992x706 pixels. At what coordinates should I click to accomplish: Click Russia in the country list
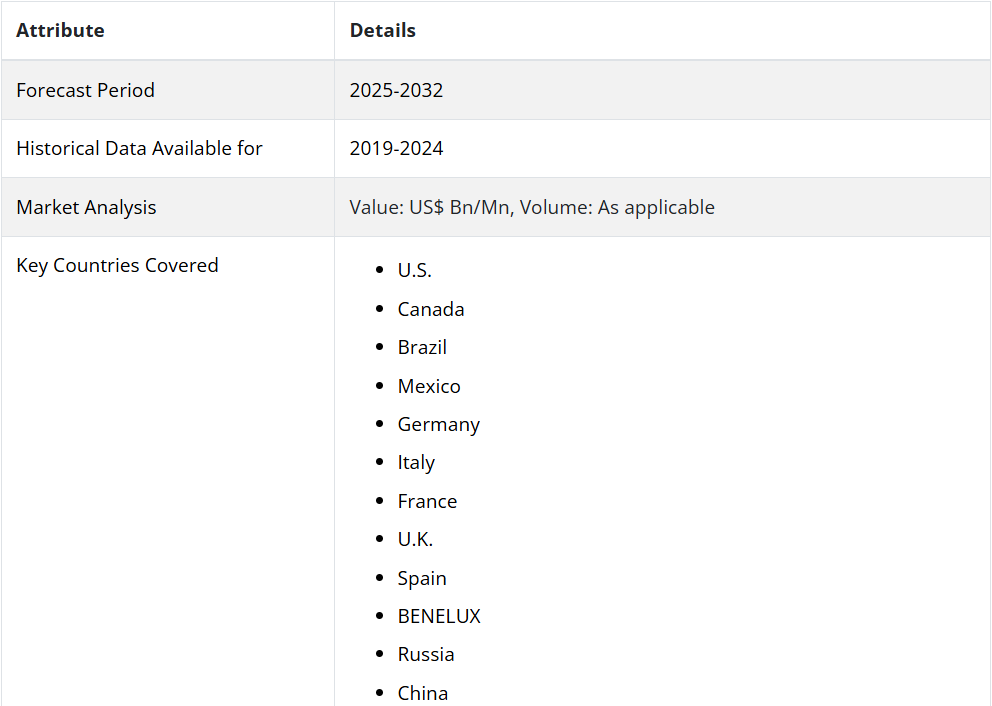426,655
